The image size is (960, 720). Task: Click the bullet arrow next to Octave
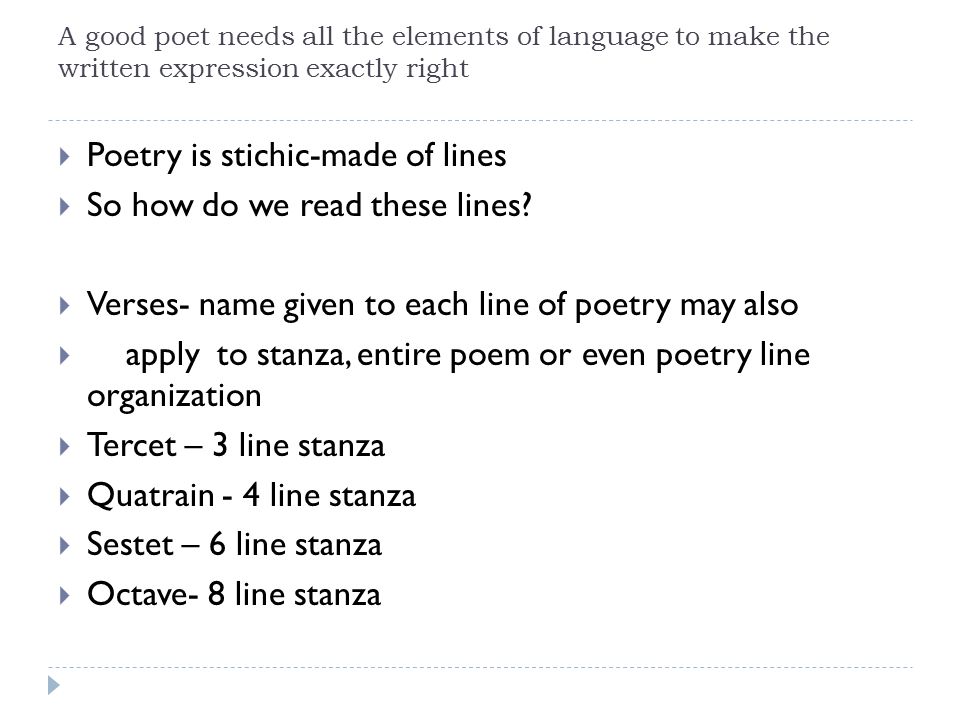64,595
